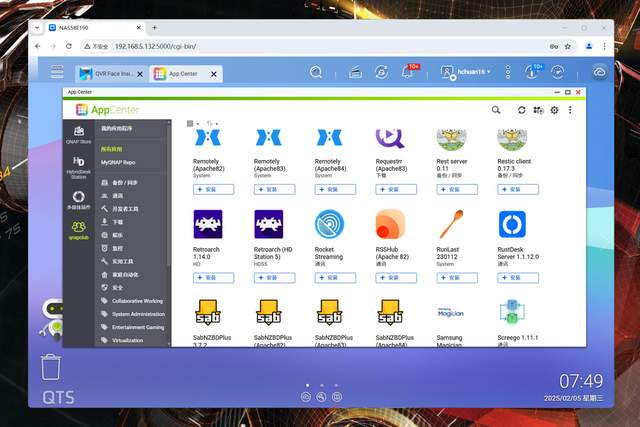Open external devices icon in QTS bar
Viewport: 640px width, 427px height.
click(382, 72)
